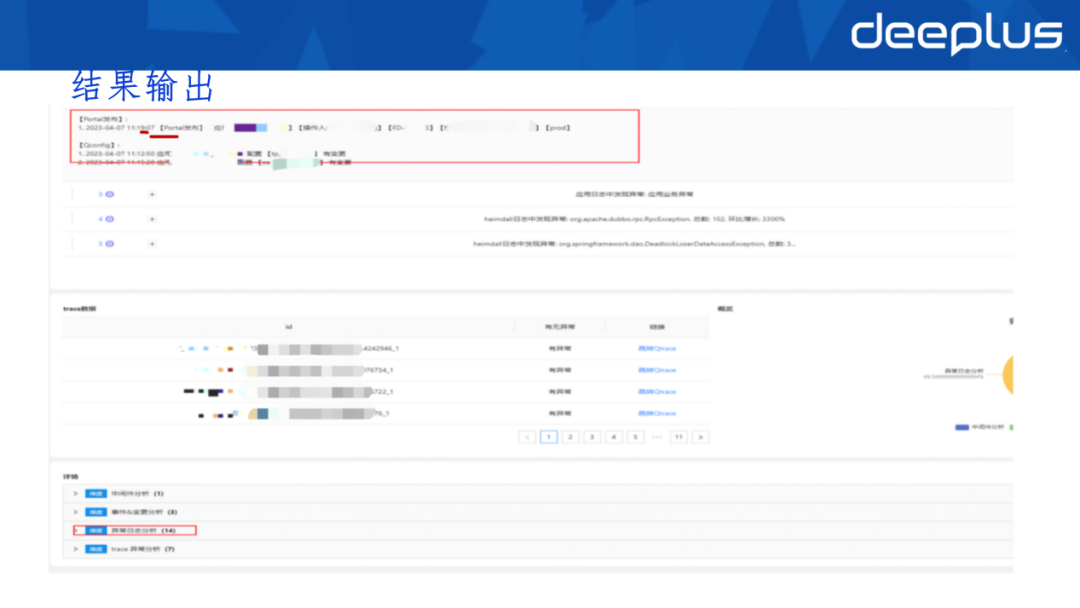Screen dimensions: 1080x608
Task: Click the trace数据 section title
Action: pyautogui.click(x=80, y=308)
